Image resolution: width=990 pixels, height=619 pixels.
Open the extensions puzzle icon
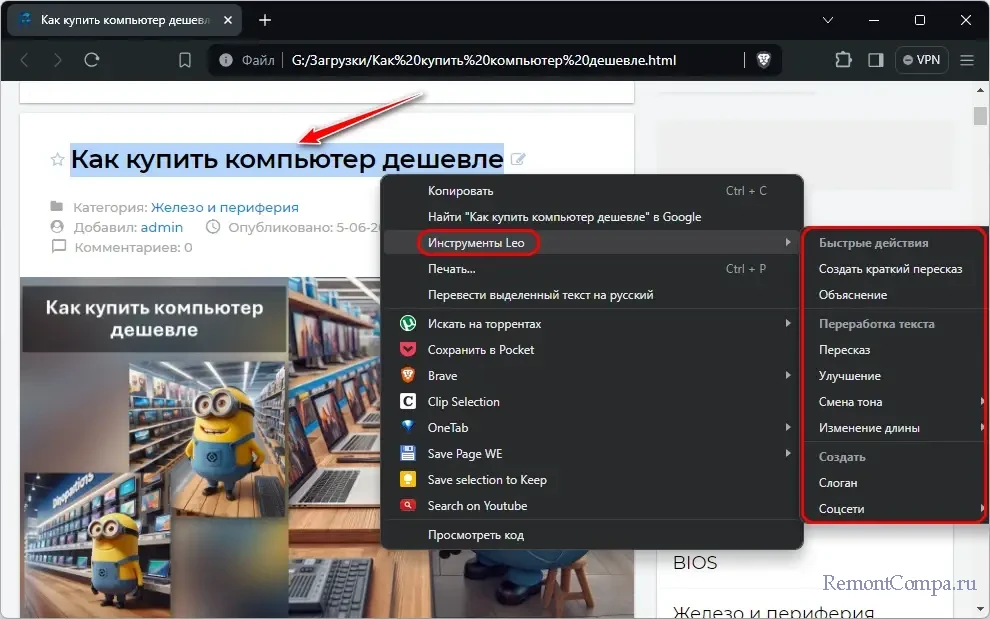pyautogui.click(x=842, y=60)
